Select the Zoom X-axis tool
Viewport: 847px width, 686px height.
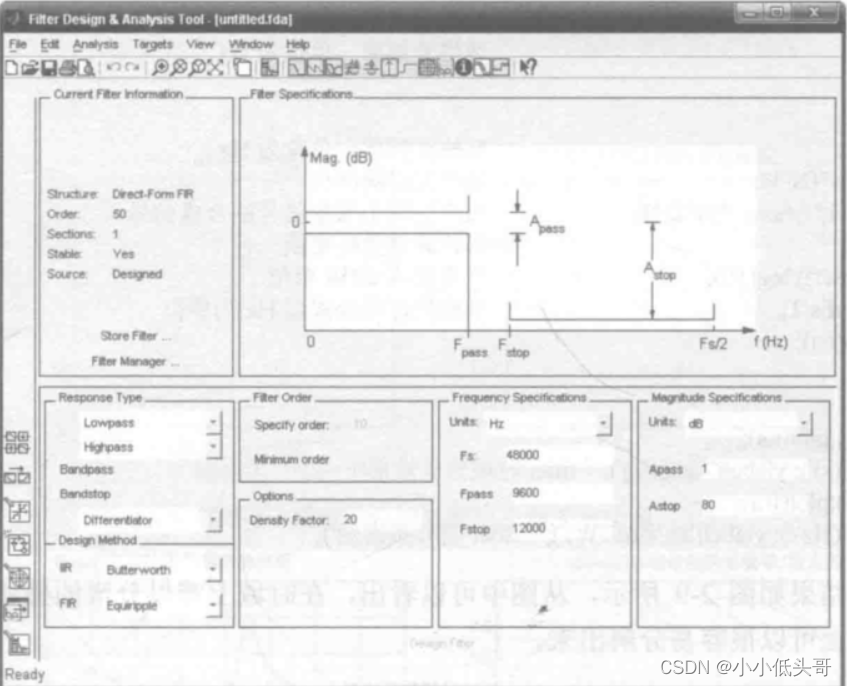[x=179, y=68]
